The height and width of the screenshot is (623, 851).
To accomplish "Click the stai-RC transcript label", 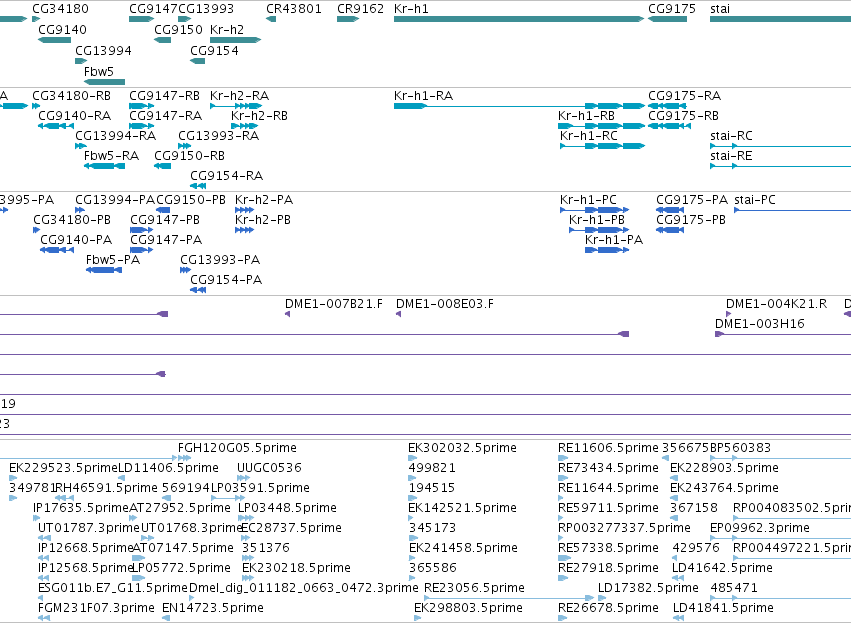I will tap(731, 135).
